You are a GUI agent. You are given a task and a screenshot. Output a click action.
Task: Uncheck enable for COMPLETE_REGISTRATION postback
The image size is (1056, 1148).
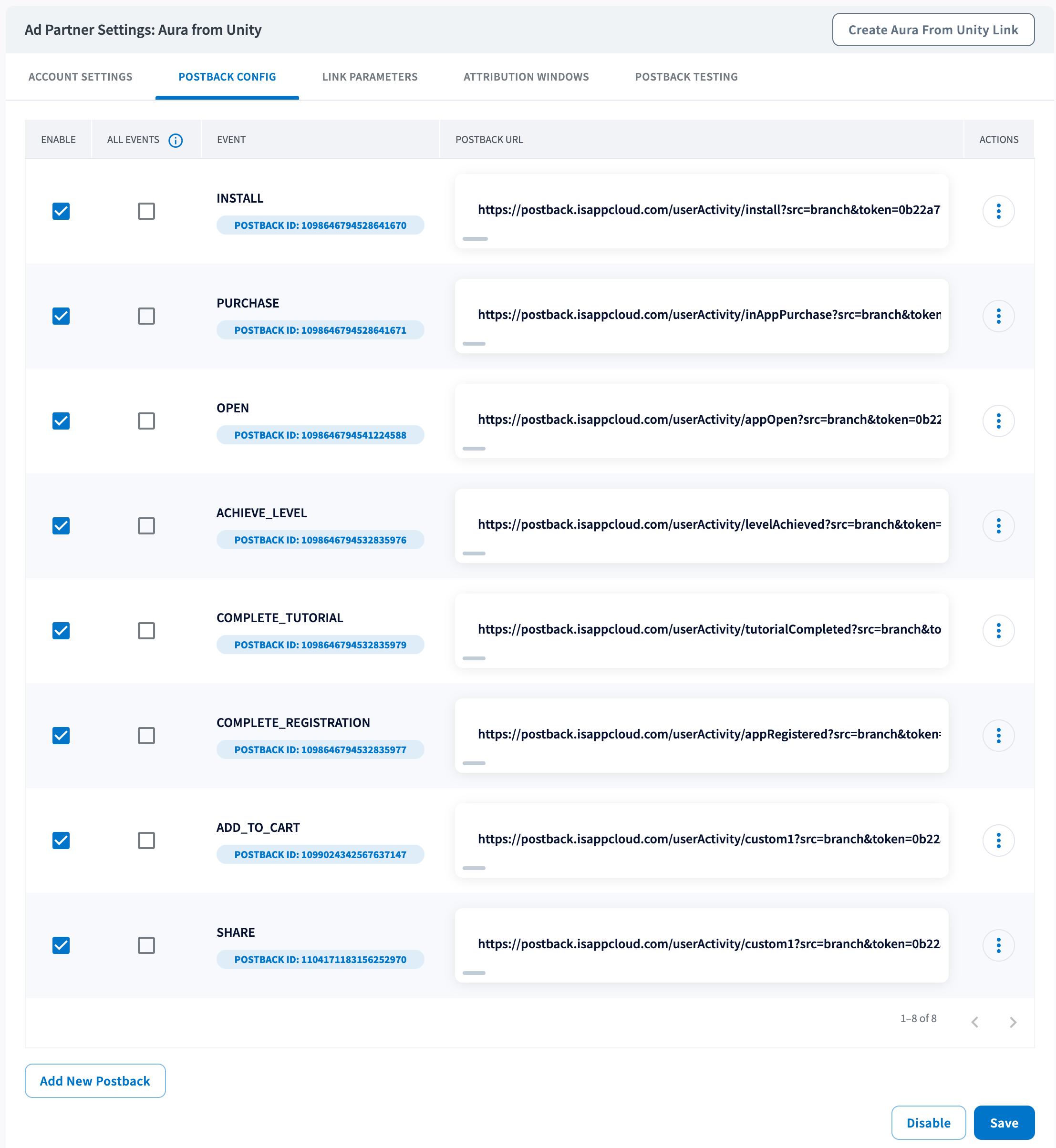point(61,736)
